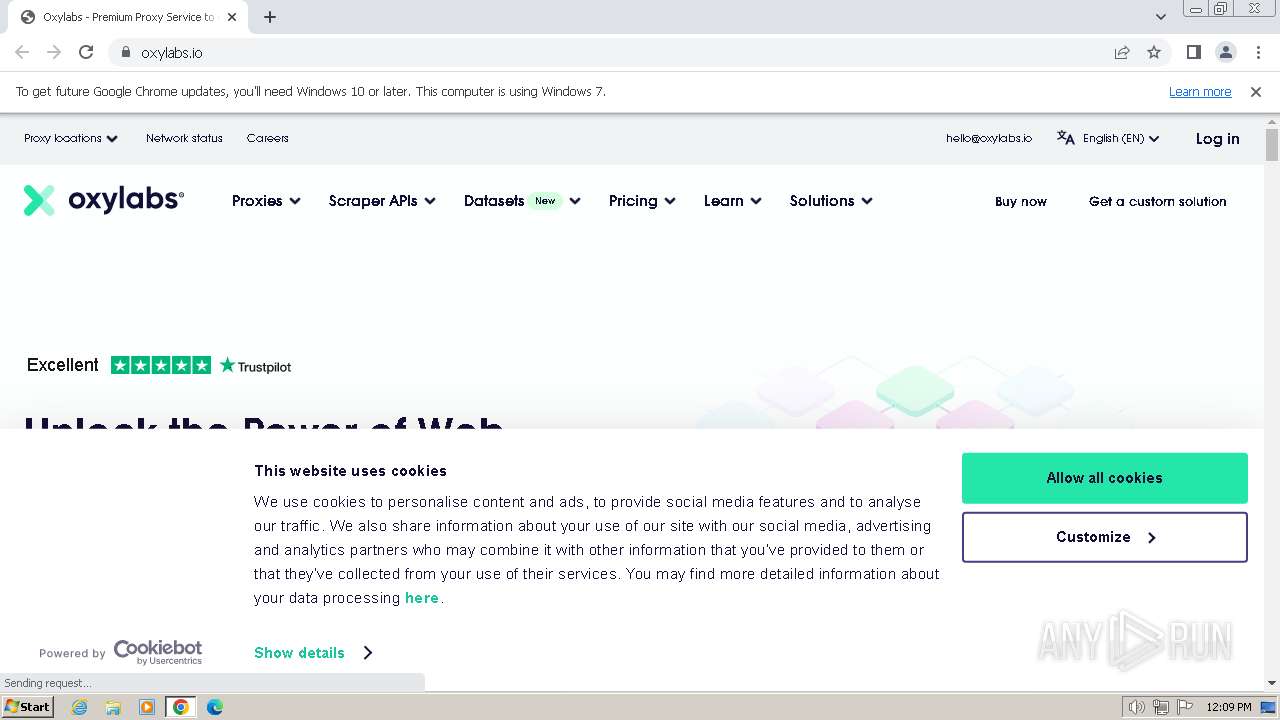Viewport: 1280px width, 720px height.
Task: Go back with browser back arrow
Action: pos(22,52)
